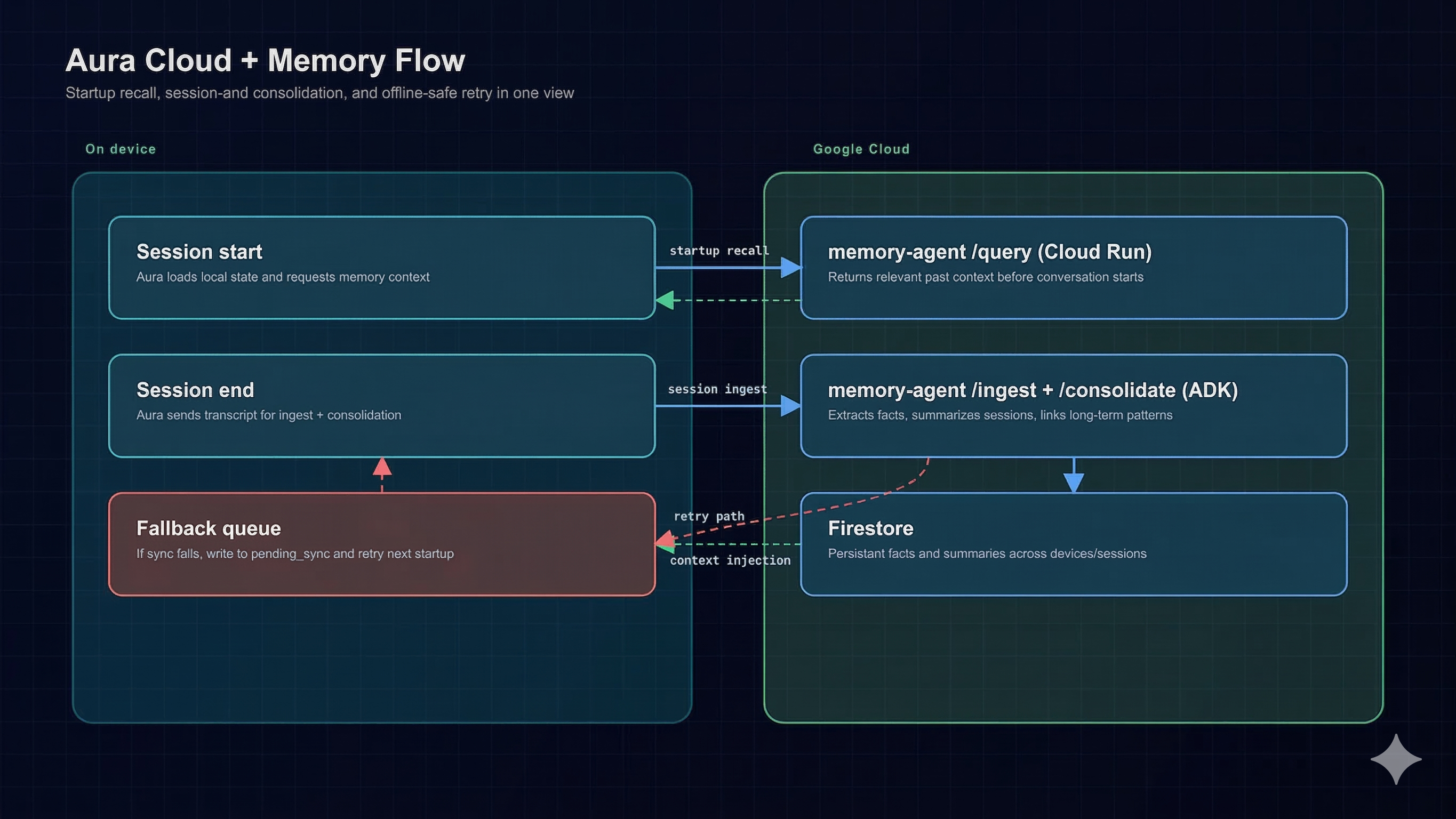Click the Gemini sparkle star icon
Image resolution: width=1456 pixels, height=819 pixels.
click(1396, 759)
